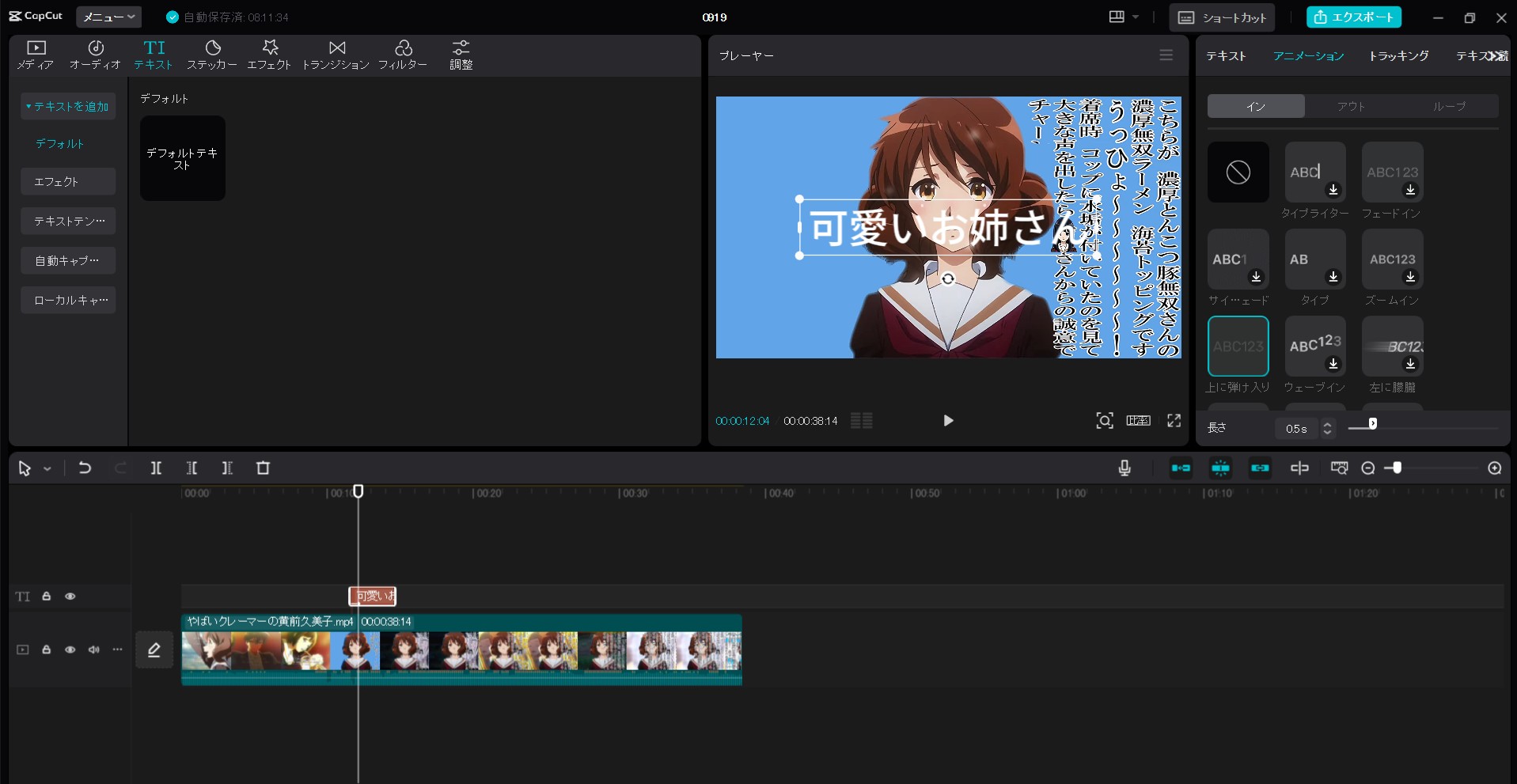
Task: Click the timeline zoom slider handle
Action: [x=1398, y=468]
